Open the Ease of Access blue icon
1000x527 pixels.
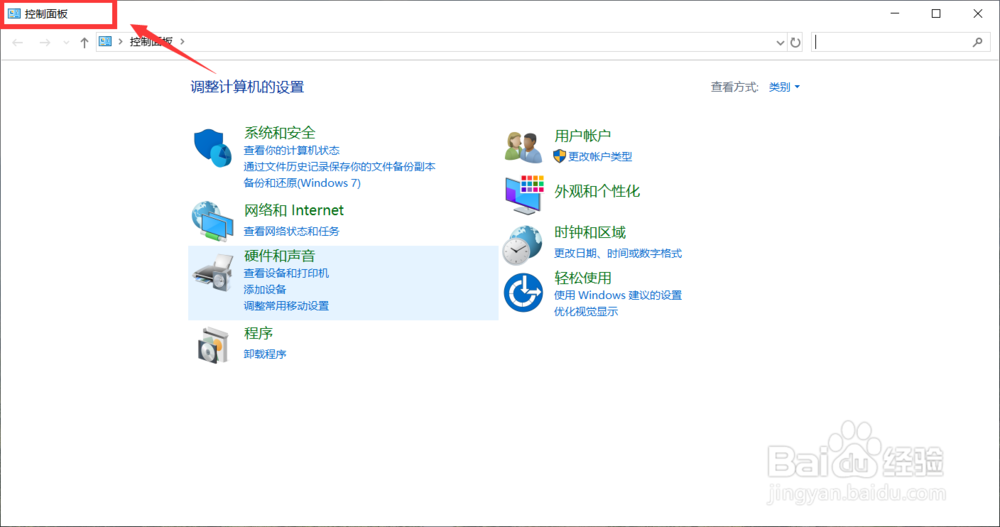523,293
